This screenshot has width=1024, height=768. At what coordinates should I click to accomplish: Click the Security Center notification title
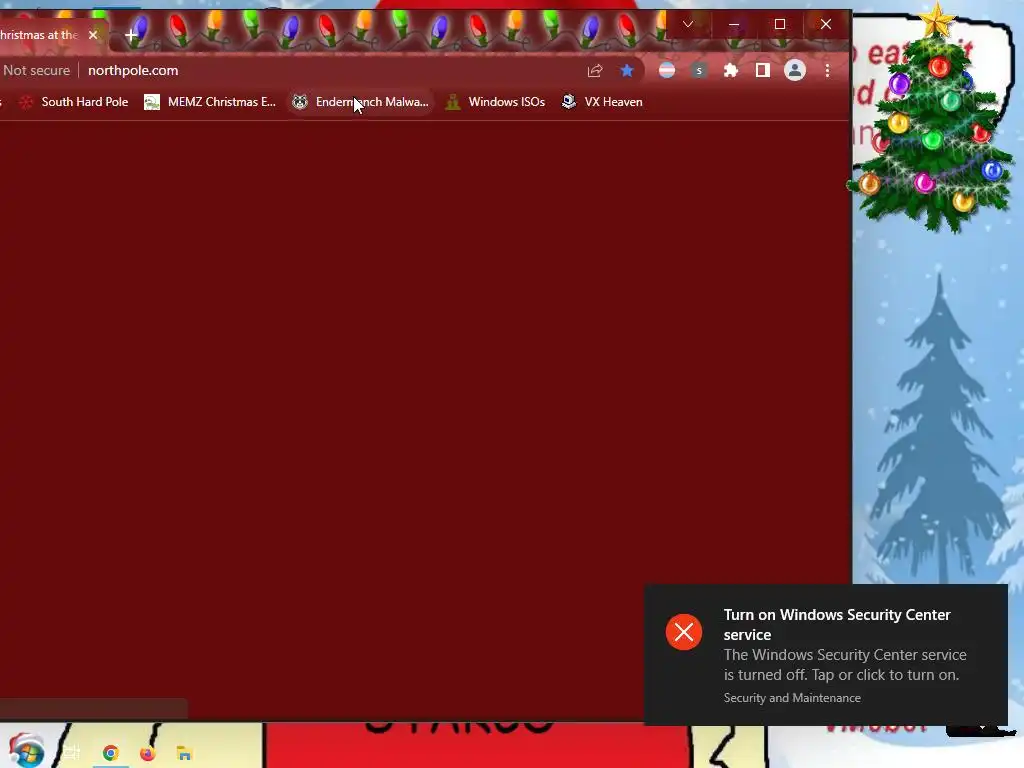(837, 624)
